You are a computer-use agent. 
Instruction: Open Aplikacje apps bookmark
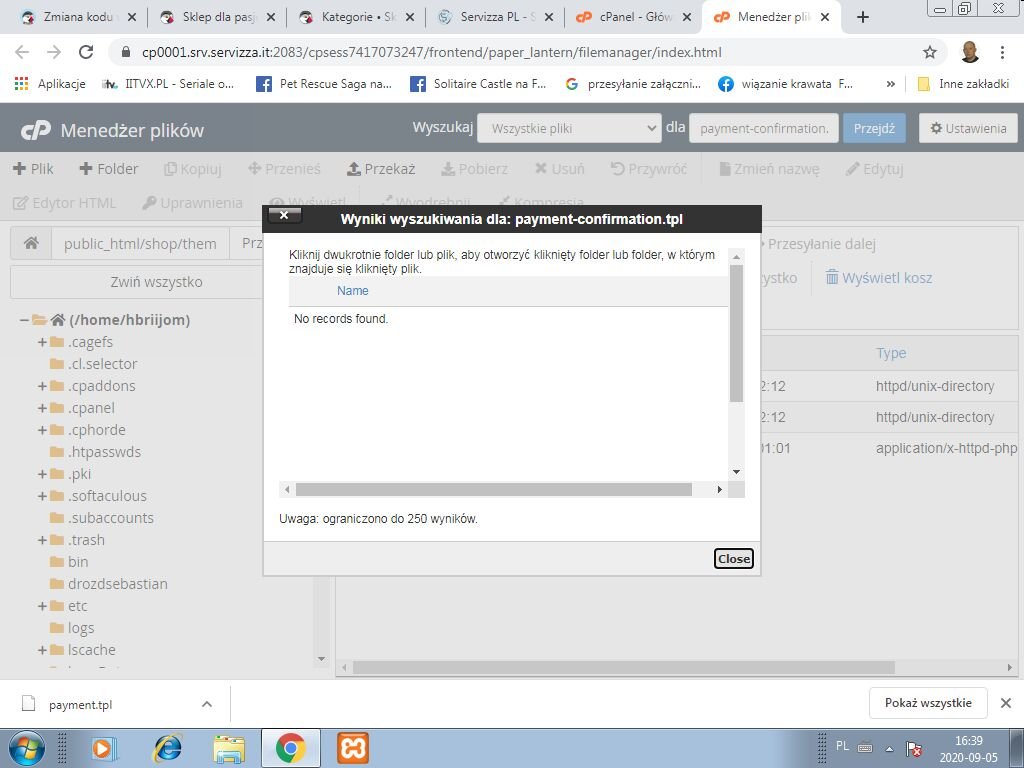click(50, 84)
